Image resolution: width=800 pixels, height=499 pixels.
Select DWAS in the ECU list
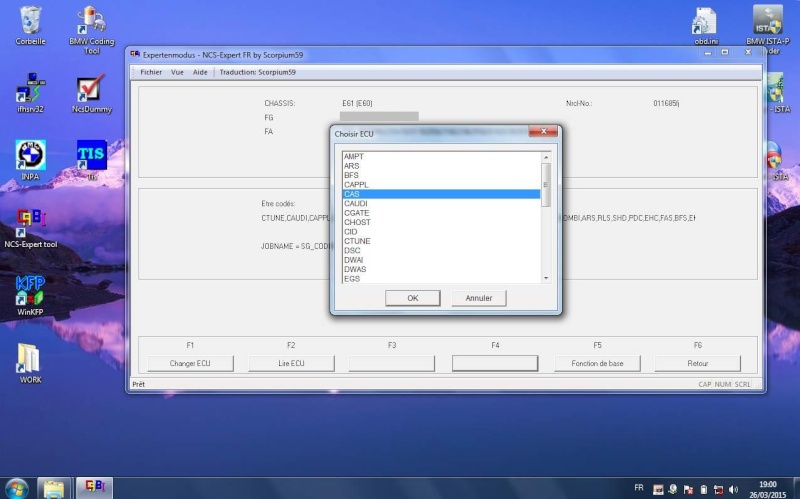point(441,269)
